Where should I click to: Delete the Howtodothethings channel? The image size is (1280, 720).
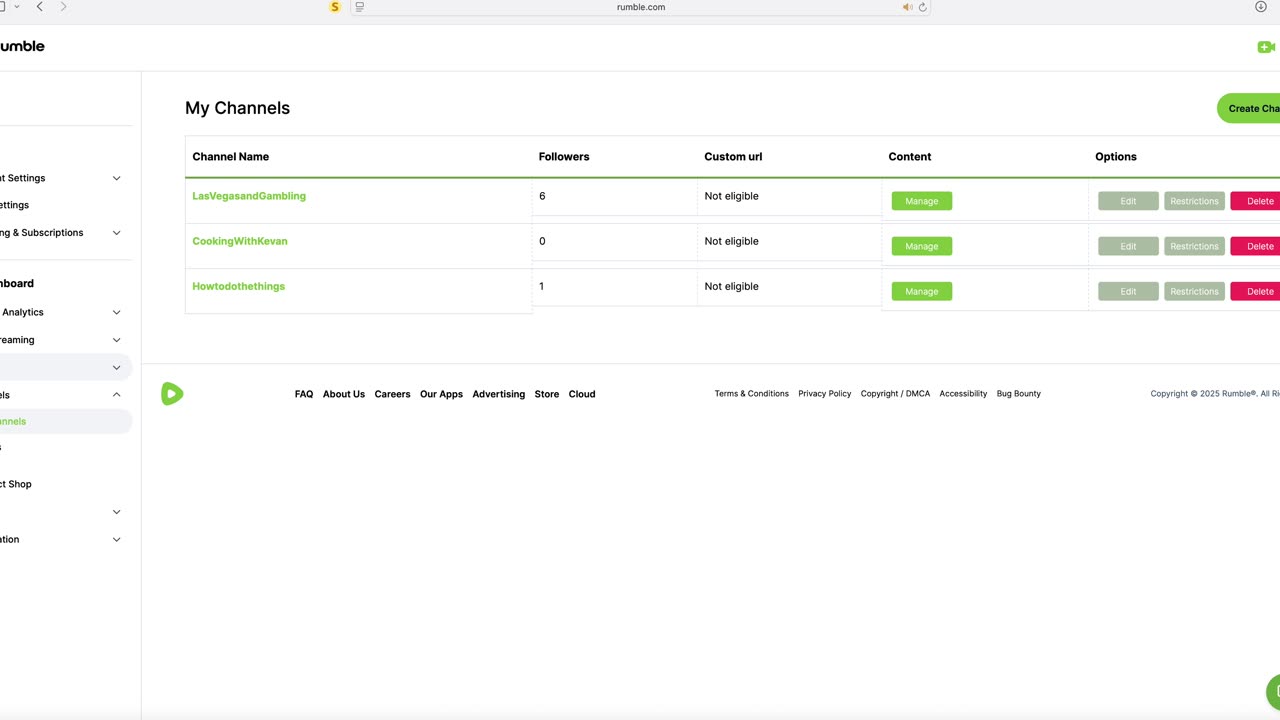click(x=1255, y=291)
